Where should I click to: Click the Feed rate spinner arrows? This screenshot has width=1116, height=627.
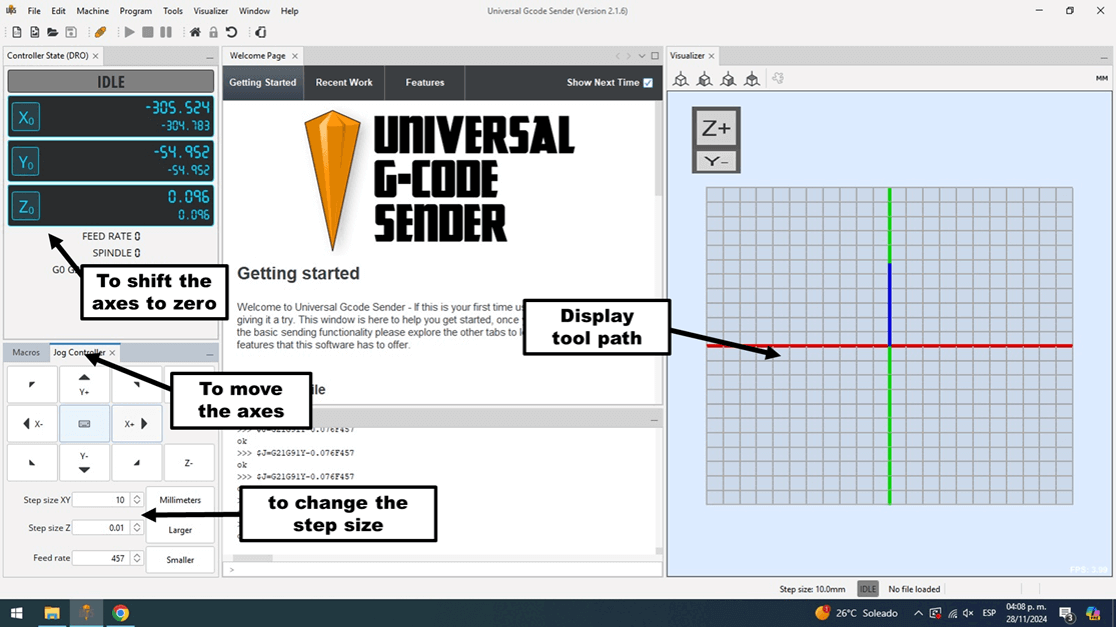pyautogui.click(x=137, y=558)
